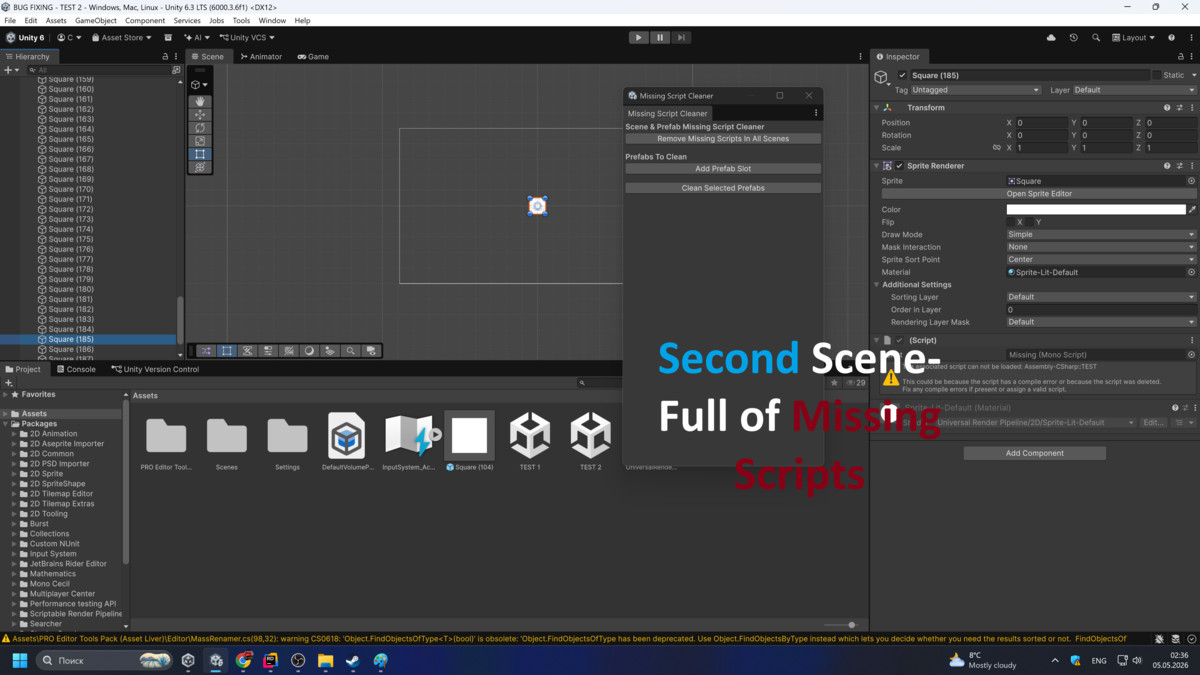Open the Mask Interaction dropdown
Screen dimensions: 1200x675
click(x=1101, y=247)
